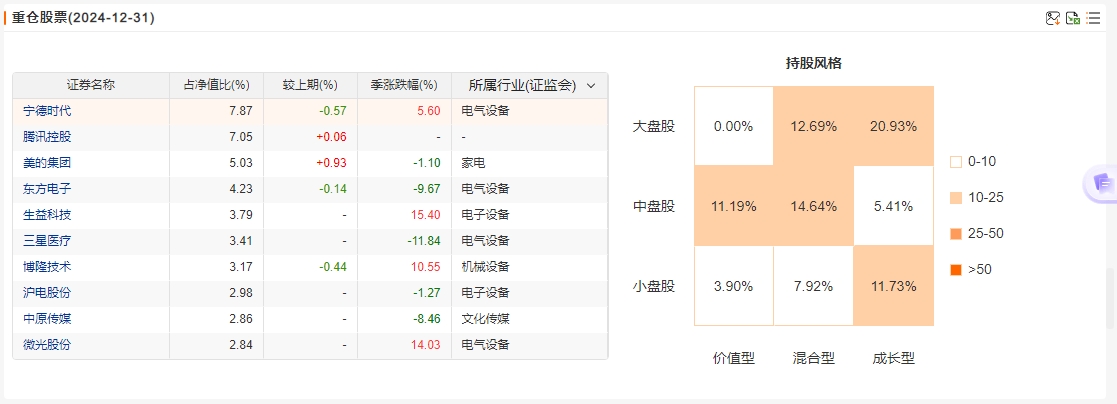Save panel as image icon

1053,19
